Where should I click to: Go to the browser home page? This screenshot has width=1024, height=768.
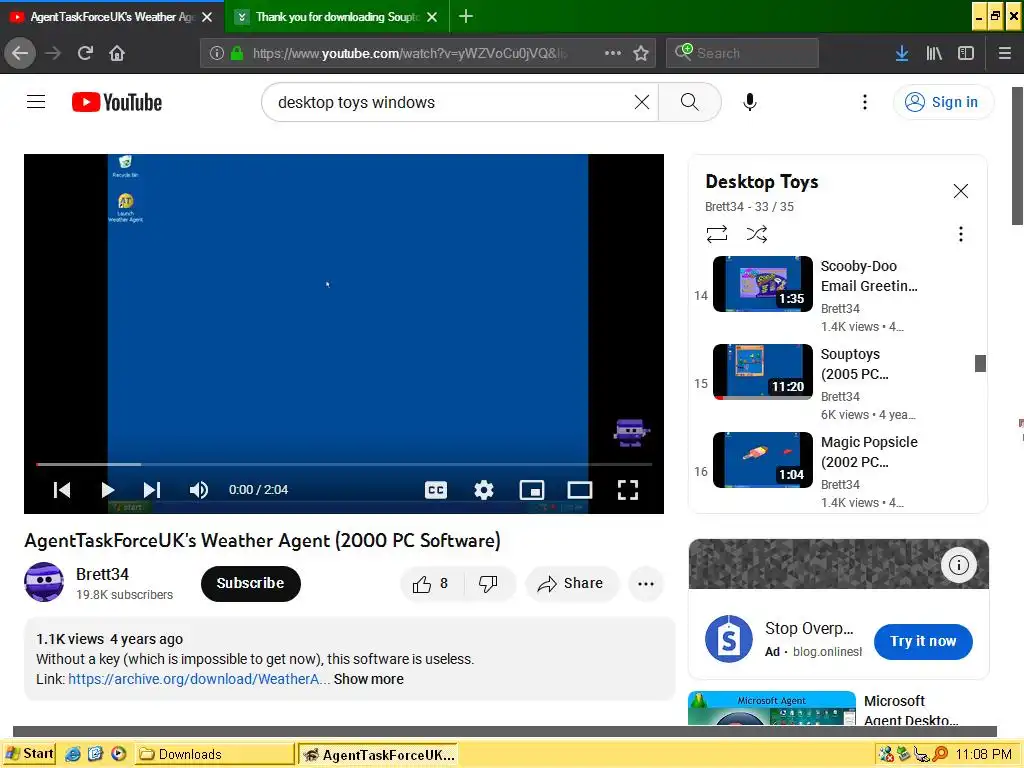pyautogui.click(x=117, y=53)
